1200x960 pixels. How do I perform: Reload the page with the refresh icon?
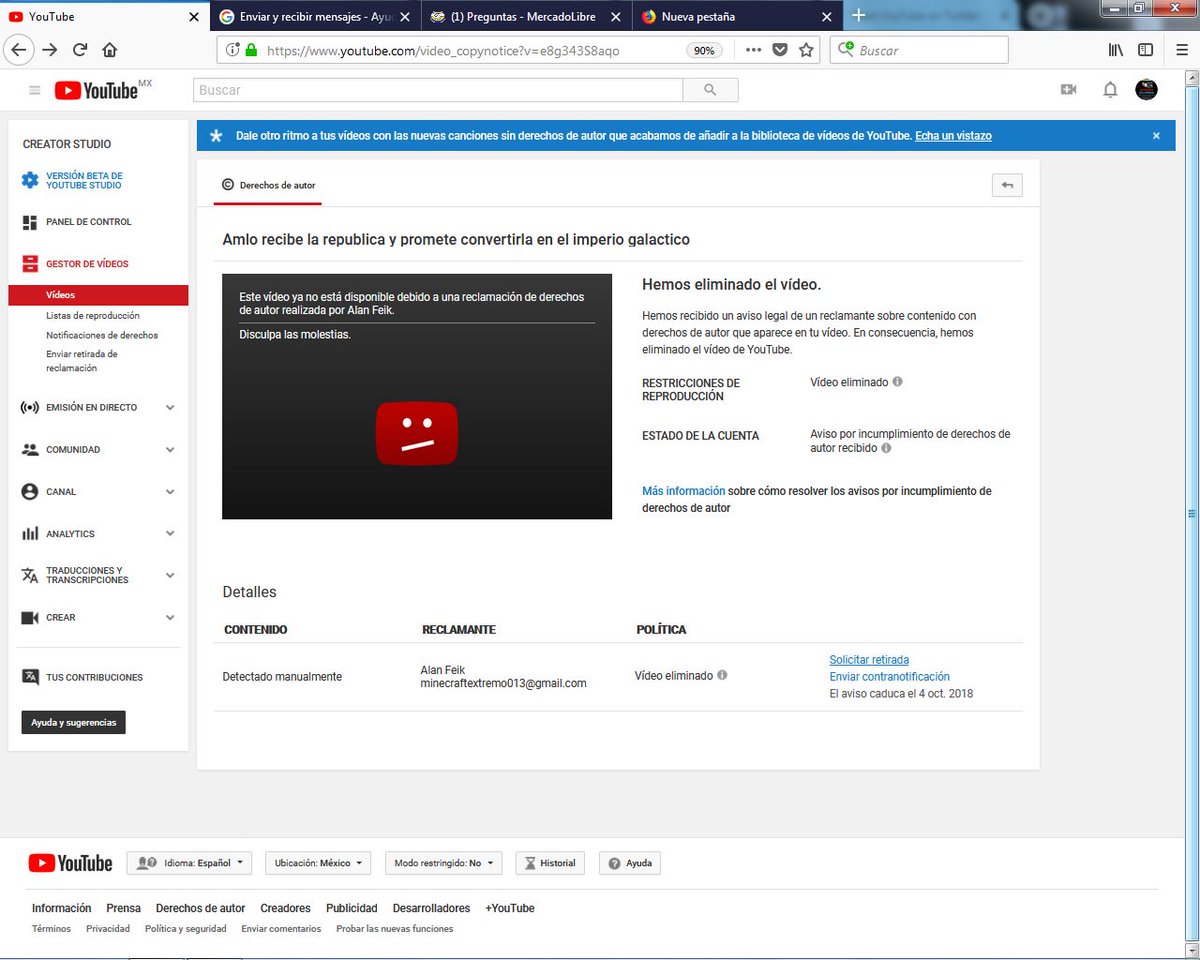(80, 50)
